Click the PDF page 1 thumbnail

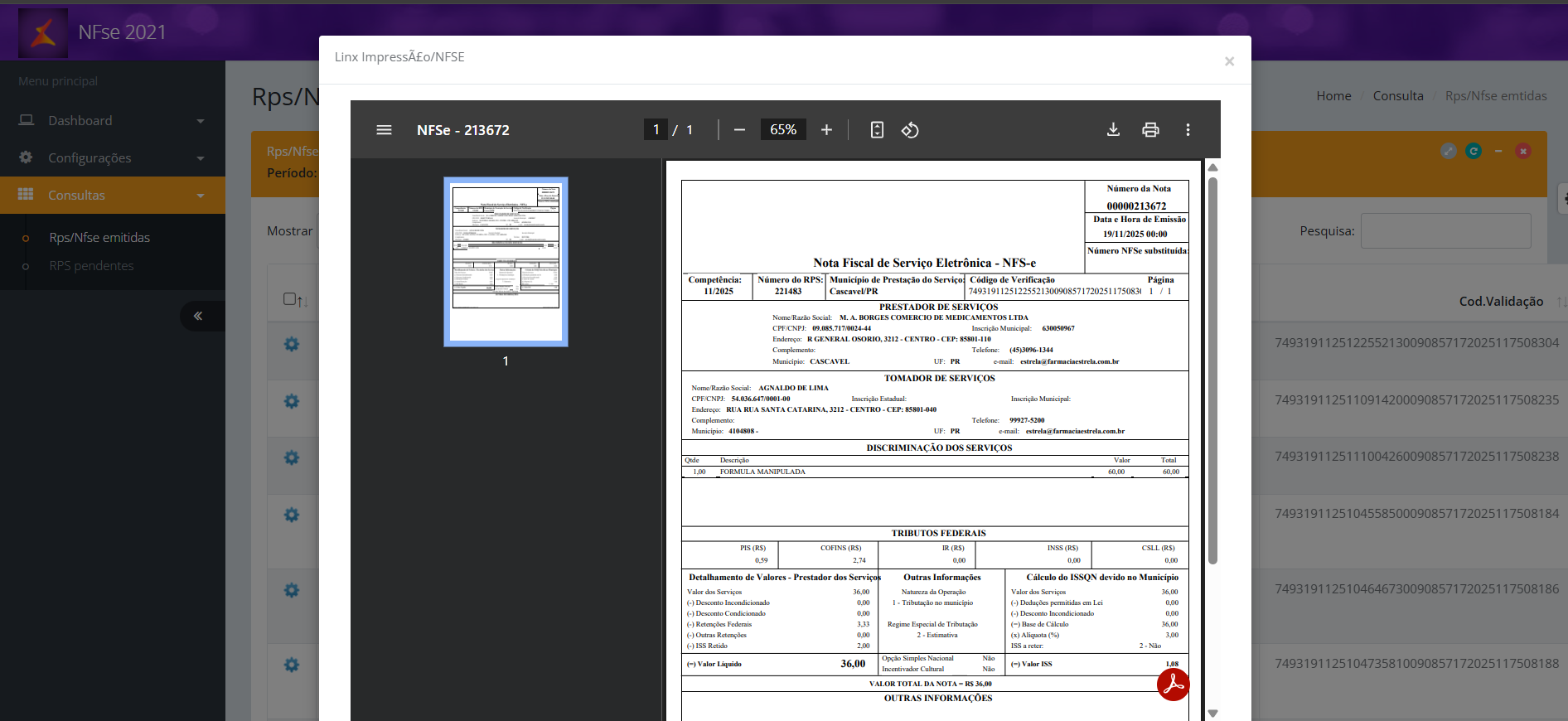point(506,261)
